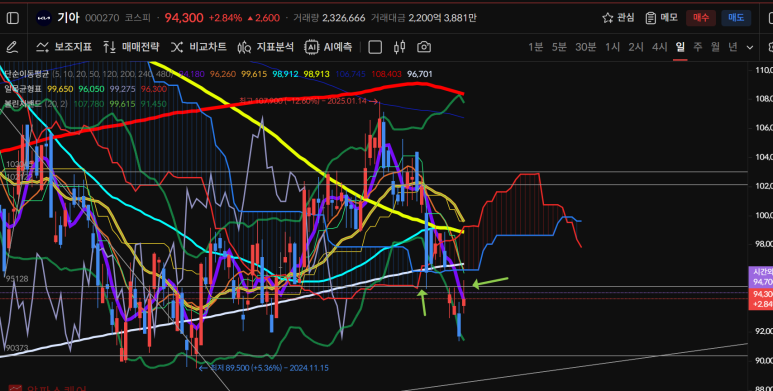Click the 110,0 price axis label

(763, 70)
